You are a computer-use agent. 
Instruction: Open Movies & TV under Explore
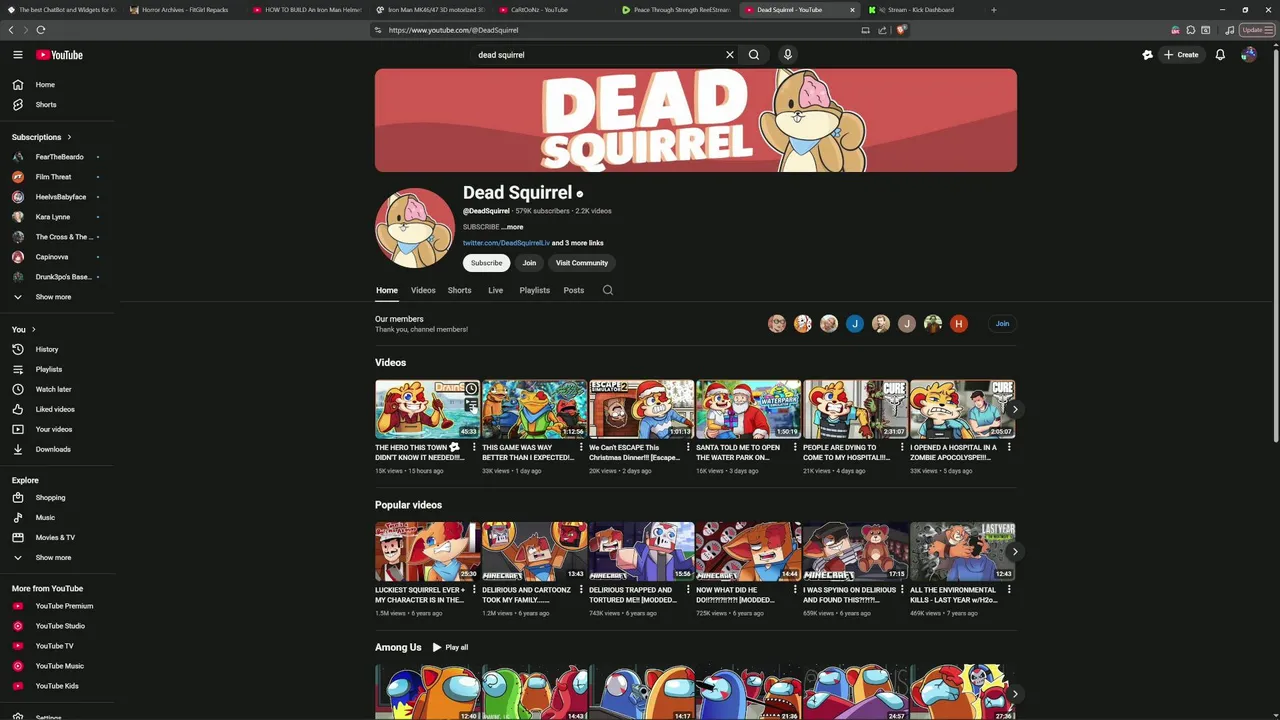(57, 537)
